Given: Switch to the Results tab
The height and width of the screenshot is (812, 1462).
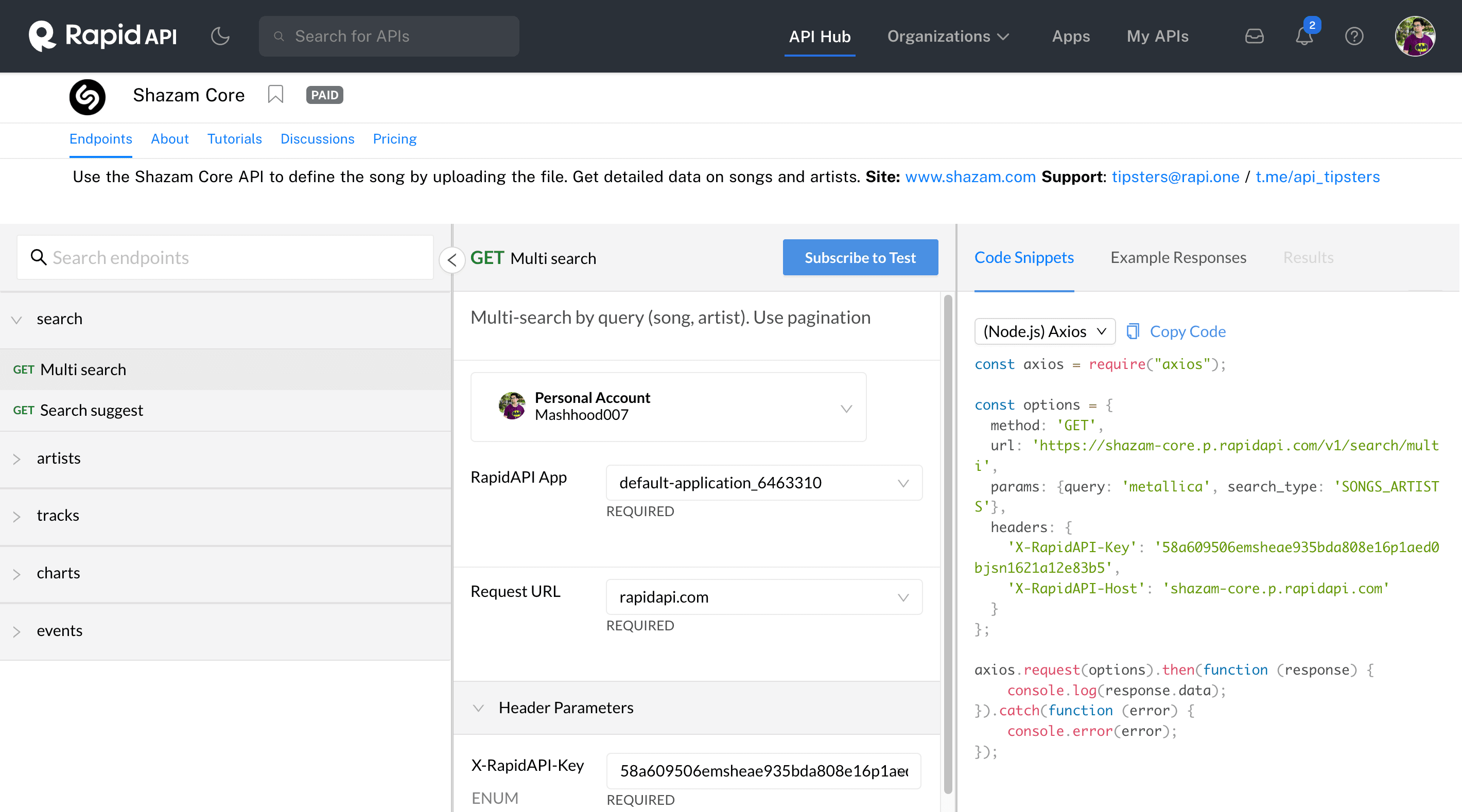Looking at the screenshot, I should coord(1308,257).
